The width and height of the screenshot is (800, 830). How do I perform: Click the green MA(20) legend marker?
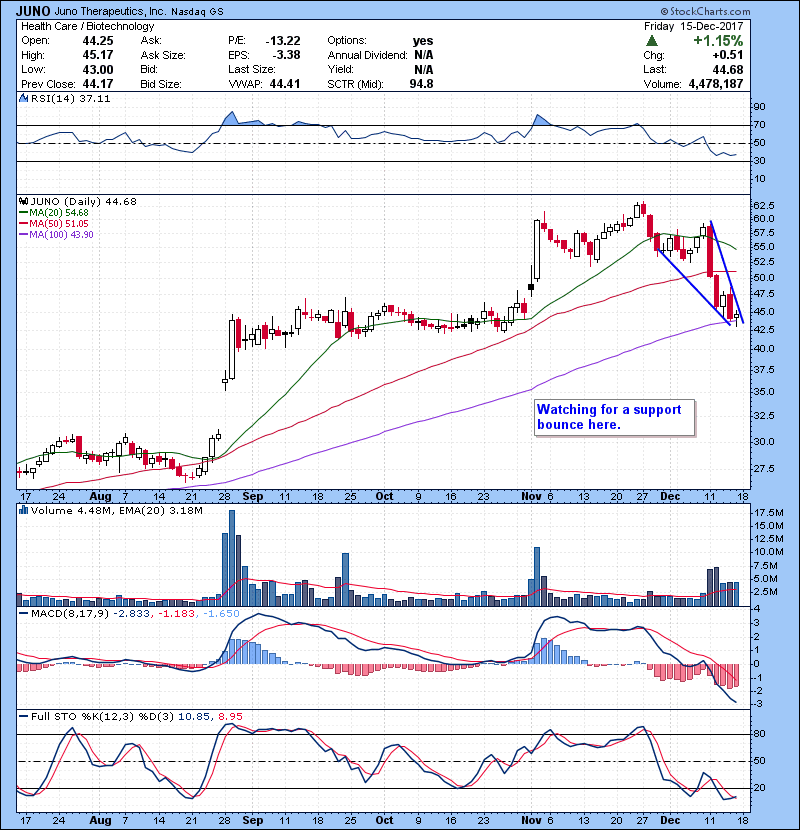point(24,213)
